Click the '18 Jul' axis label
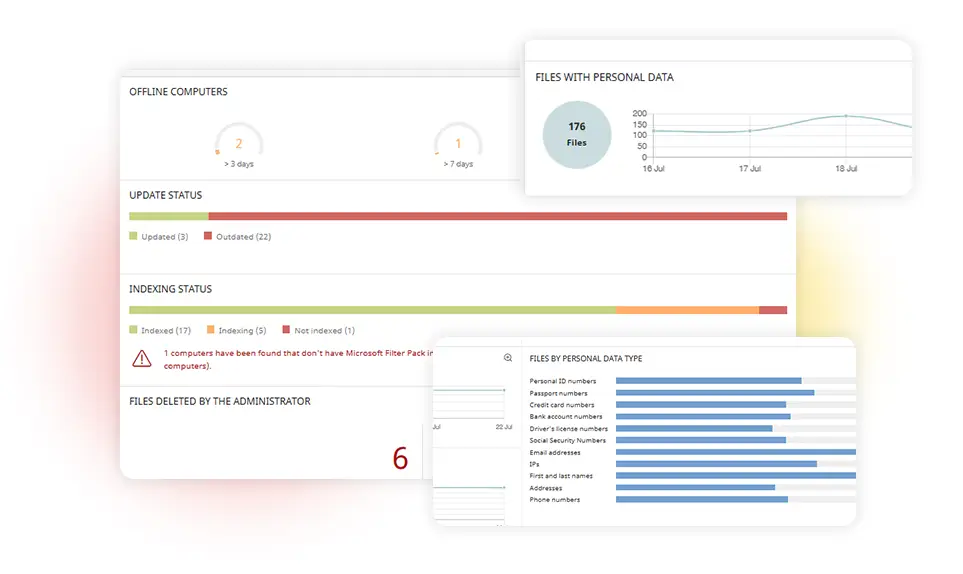This screenshot has height=574, width=963. tap(846, 168)
